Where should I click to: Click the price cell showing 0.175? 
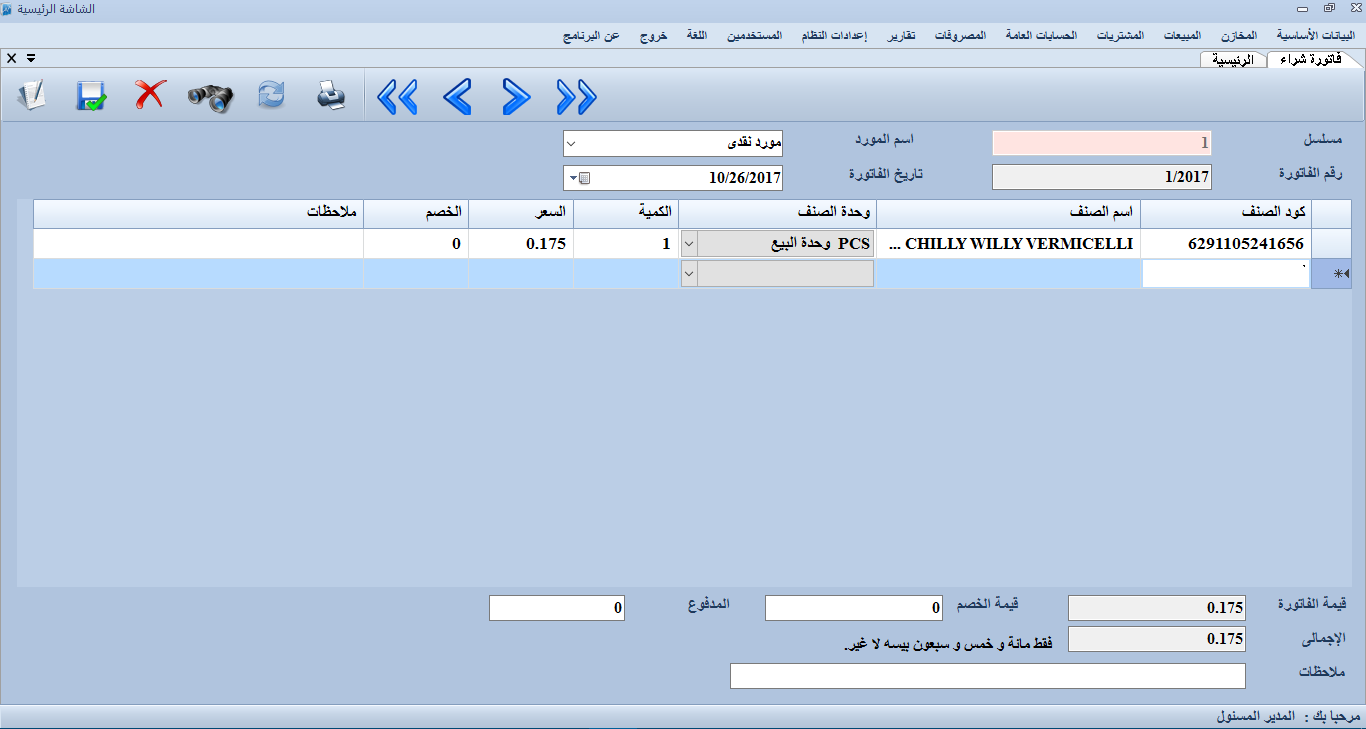(x=521, y=244)
